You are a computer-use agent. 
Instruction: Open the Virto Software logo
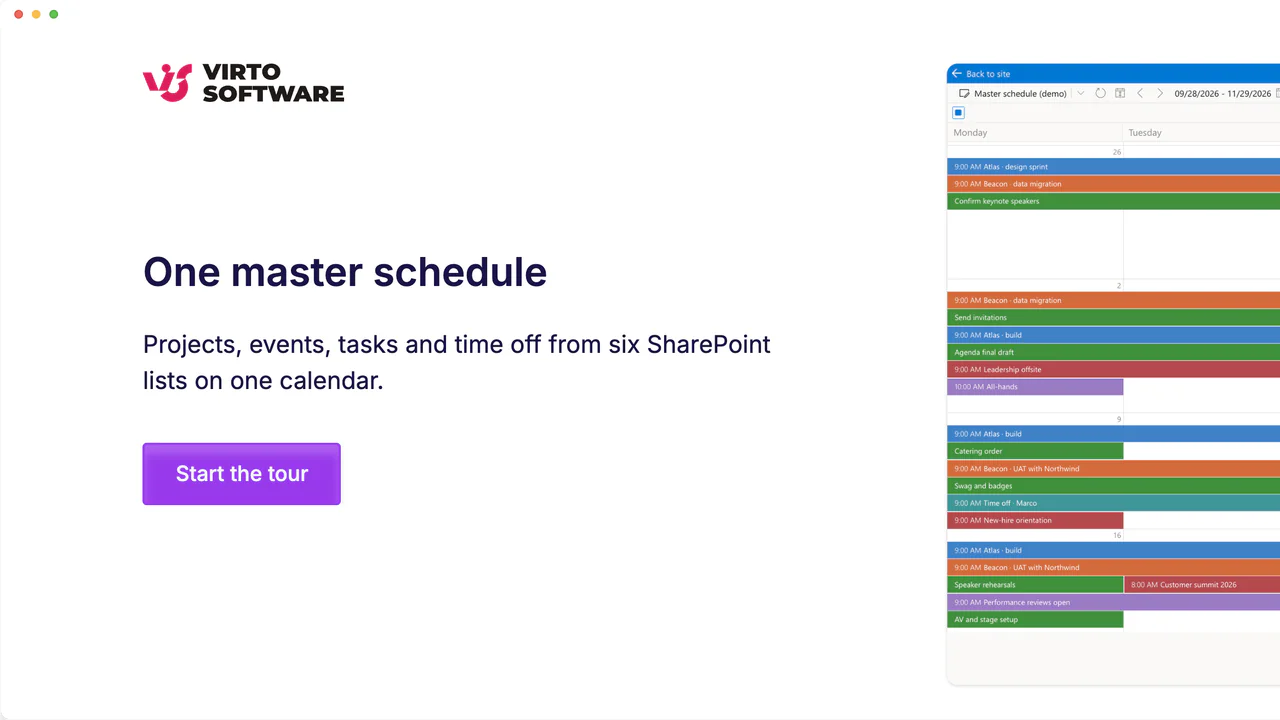tap(244, 83)
